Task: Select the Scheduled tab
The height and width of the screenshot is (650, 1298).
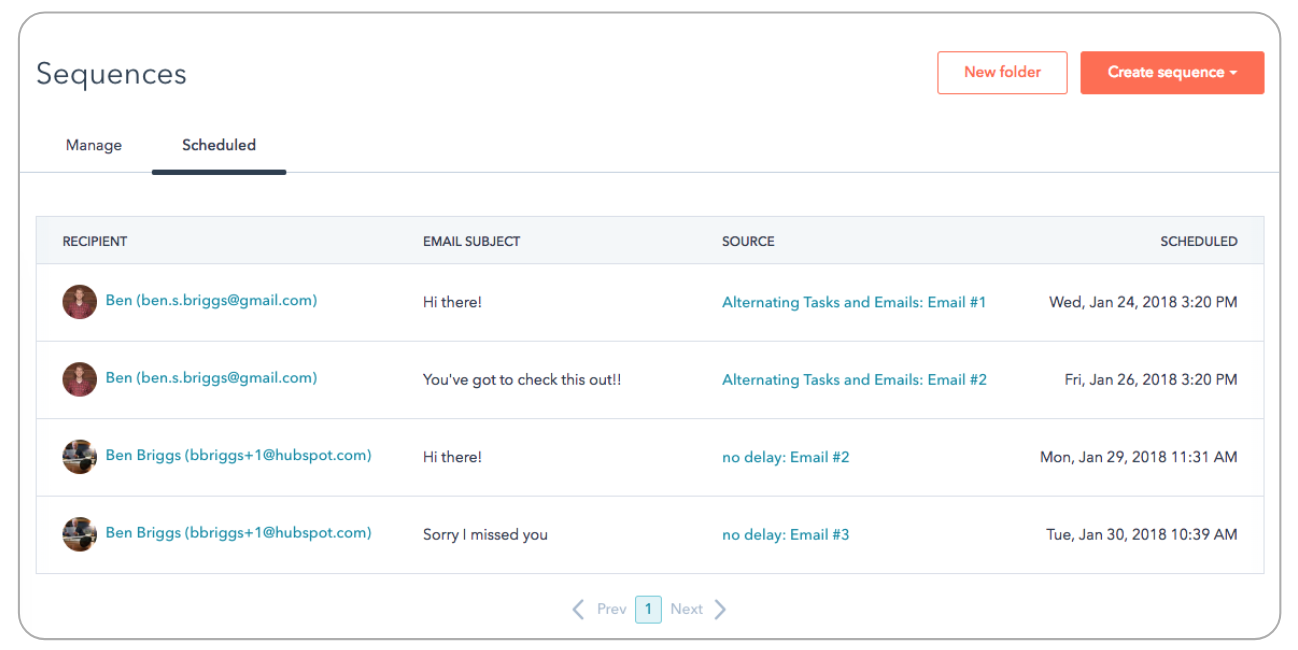Action: click(218, 145)
